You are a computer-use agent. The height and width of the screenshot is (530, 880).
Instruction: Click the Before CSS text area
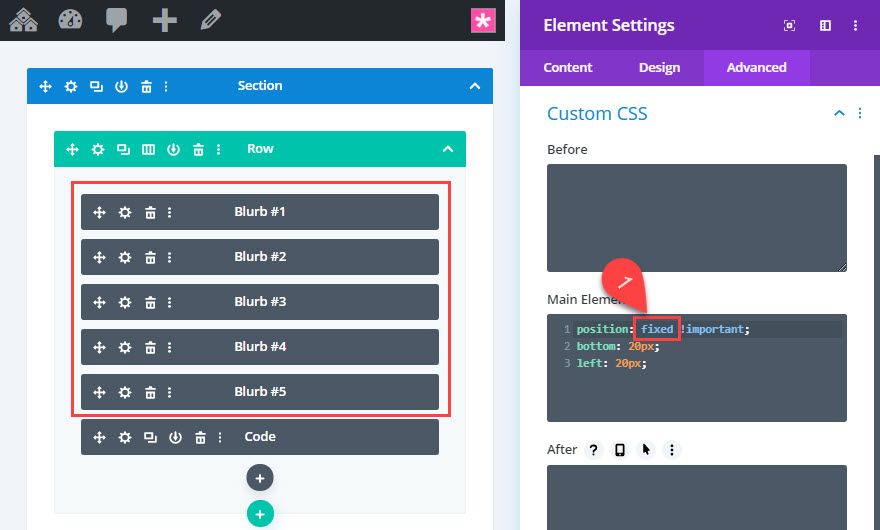tap(696, 218)
